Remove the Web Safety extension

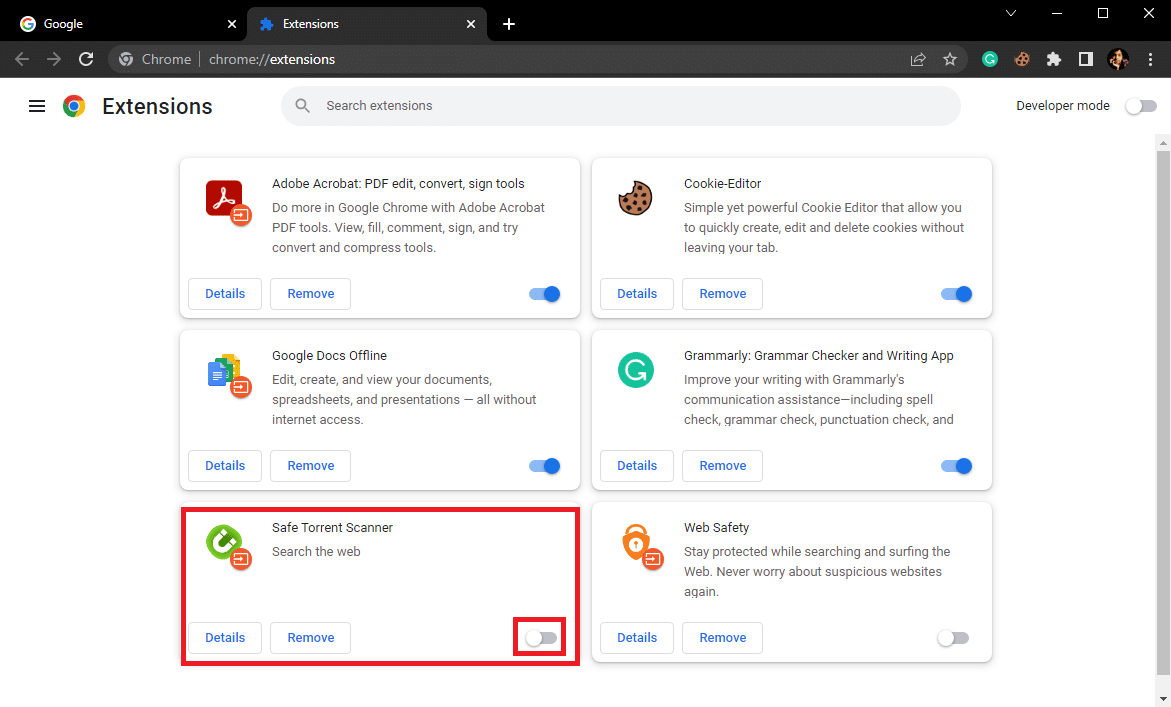tap(722, 638)
